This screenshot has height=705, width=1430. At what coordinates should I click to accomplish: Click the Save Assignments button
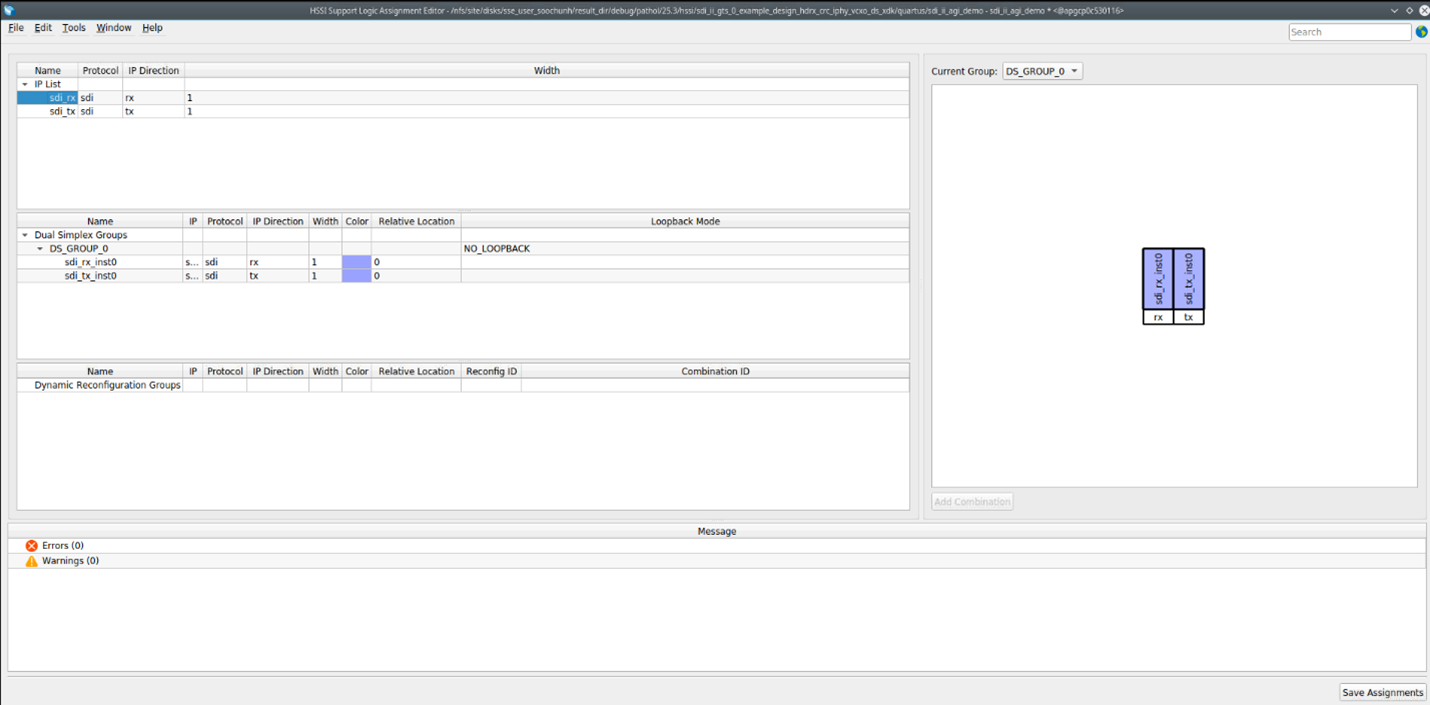(1382, 692)
